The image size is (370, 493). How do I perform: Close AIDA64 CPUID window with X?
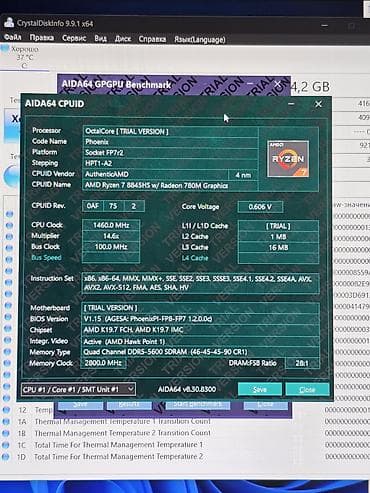[x=318, y=104]
